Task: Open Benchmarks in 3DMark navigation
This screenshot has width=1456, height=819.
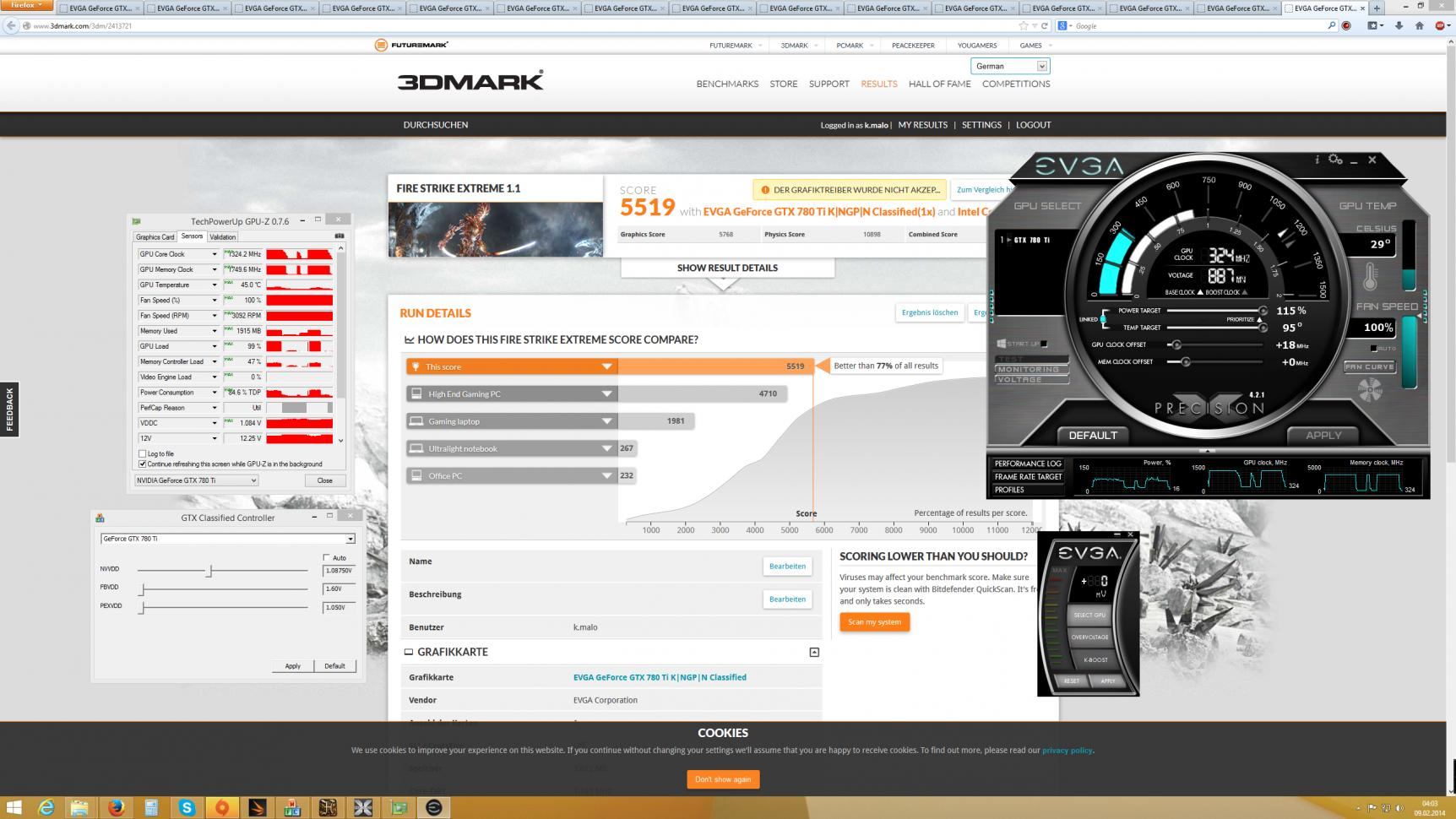Action: pos(727,84)
